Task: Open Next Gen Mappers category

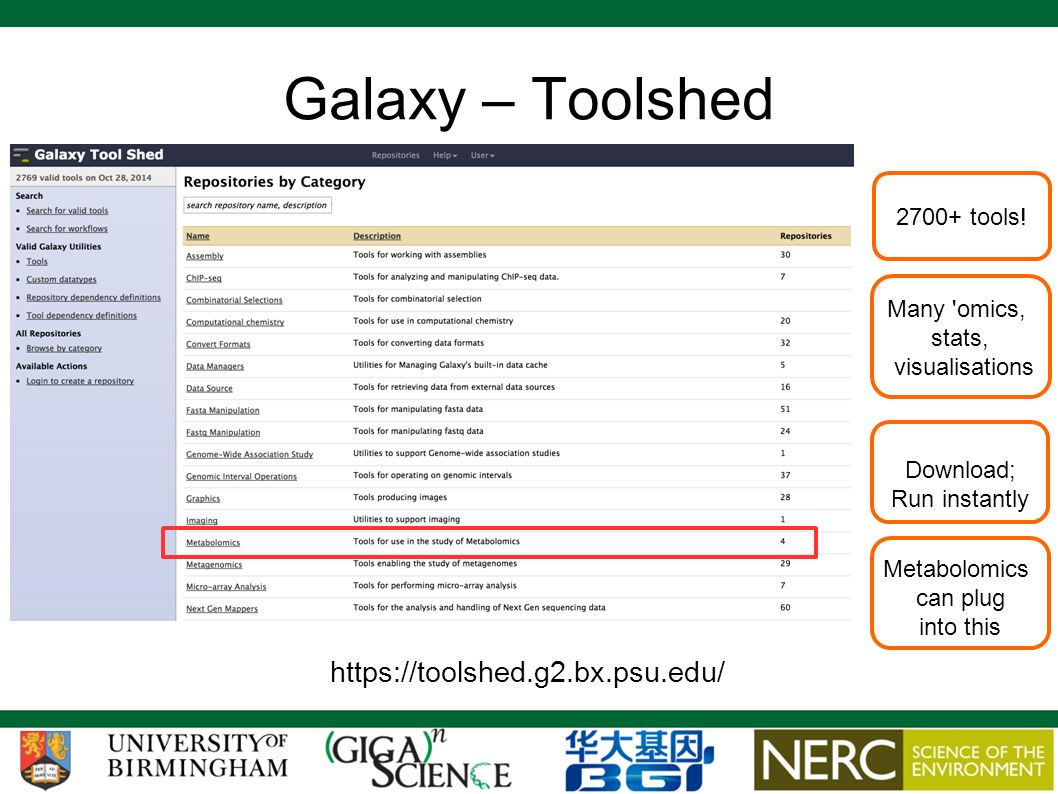Action: pyautogui.click(x=222, y=608)
